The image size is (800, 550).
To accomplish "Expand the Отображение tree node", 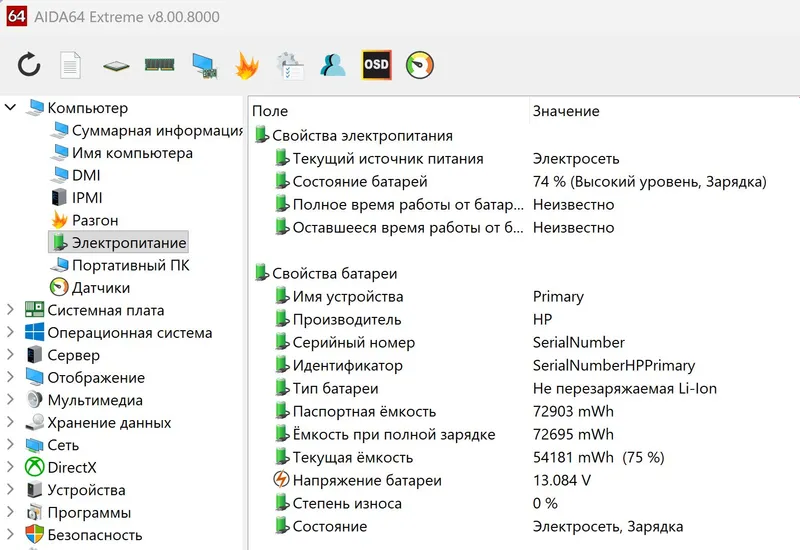I will tap(10, 377).
